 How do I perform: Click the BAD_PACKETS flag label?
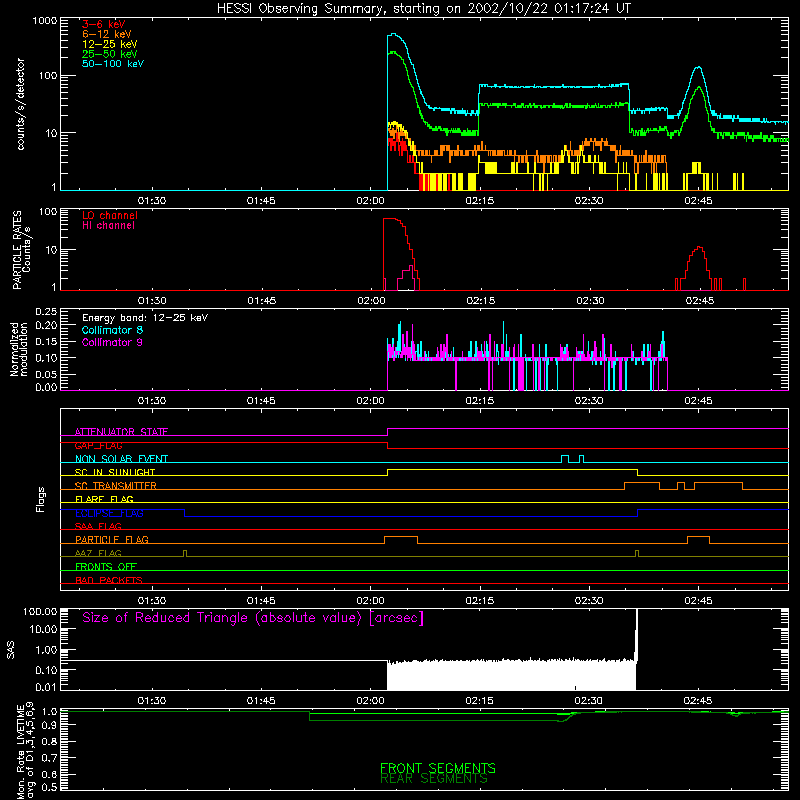[x=109, y=580]
